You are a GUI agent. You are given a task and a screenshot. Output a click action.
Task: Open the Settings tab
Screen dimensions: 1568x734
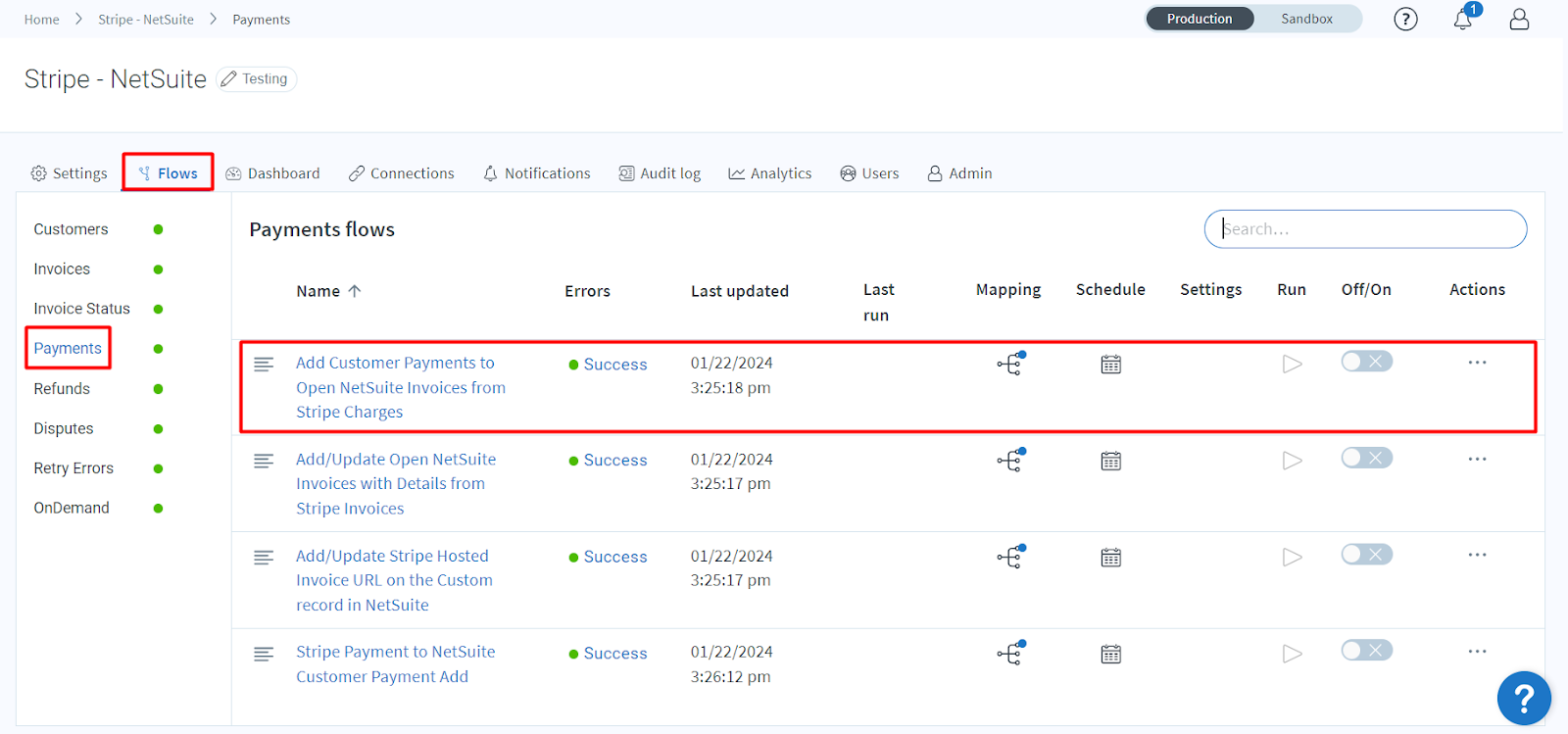[69, 173]
